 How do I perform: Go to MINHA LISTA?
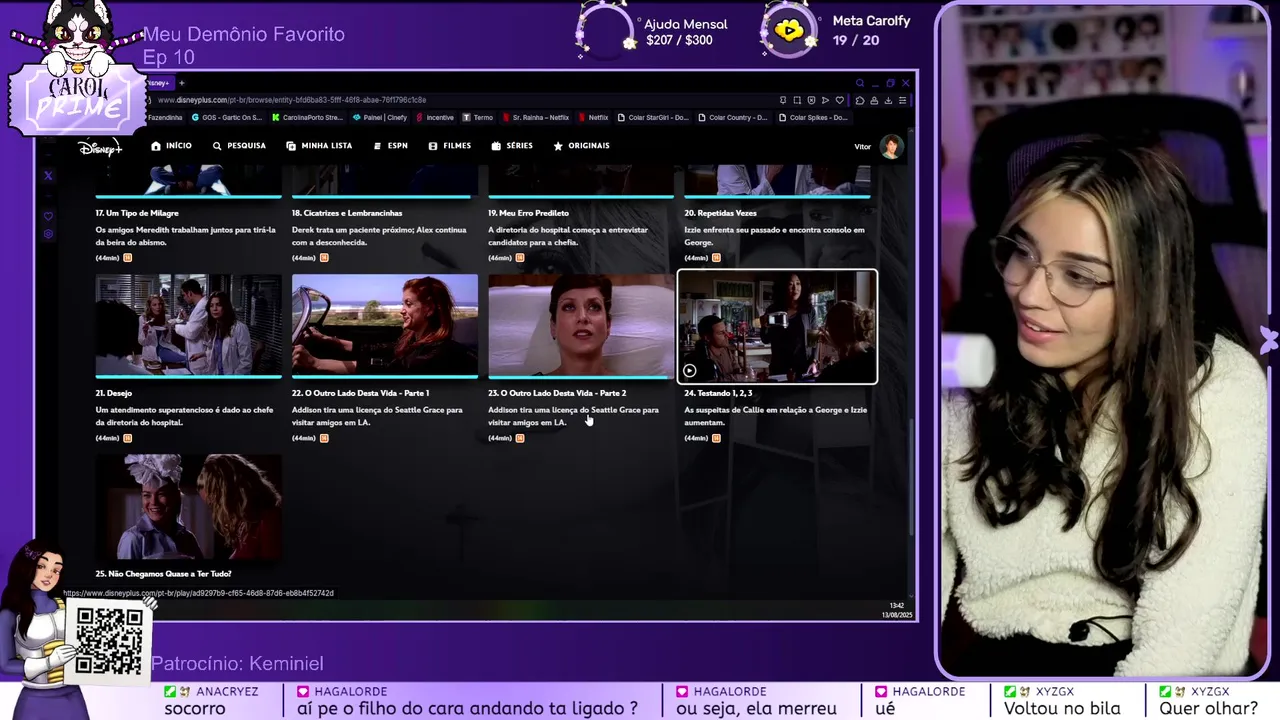click(x=319, y=146)
